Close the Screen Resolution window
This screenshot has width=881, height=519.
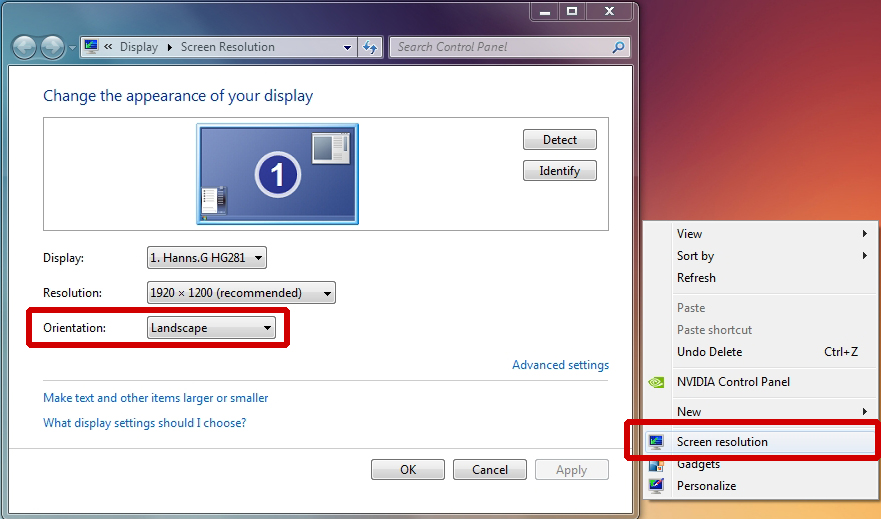tap(610, 11)
